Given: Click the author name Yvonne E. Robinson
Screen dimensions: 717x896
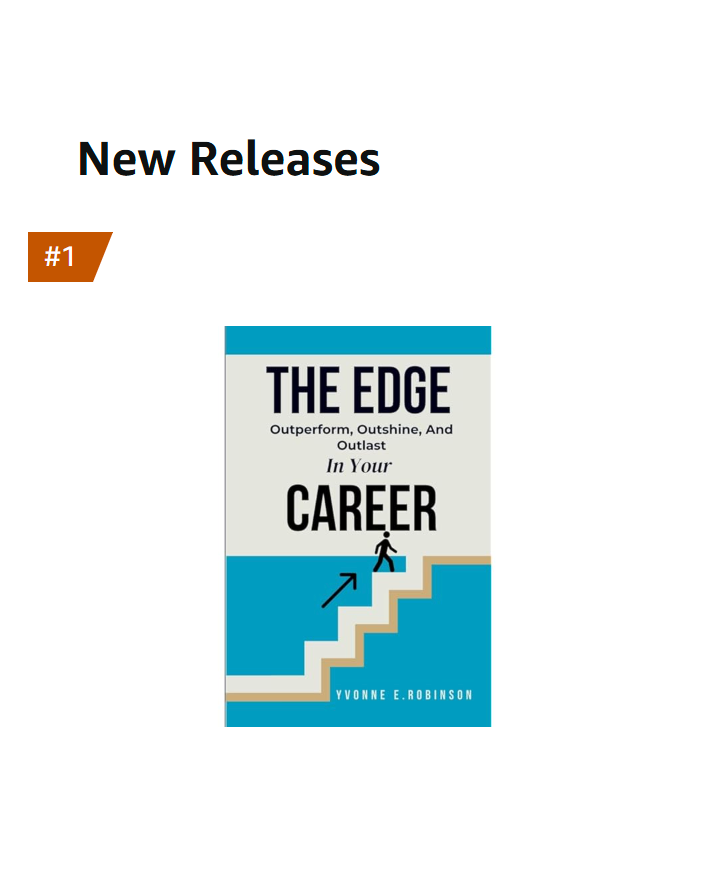Looking at the screenshot, I should point(404,695).
